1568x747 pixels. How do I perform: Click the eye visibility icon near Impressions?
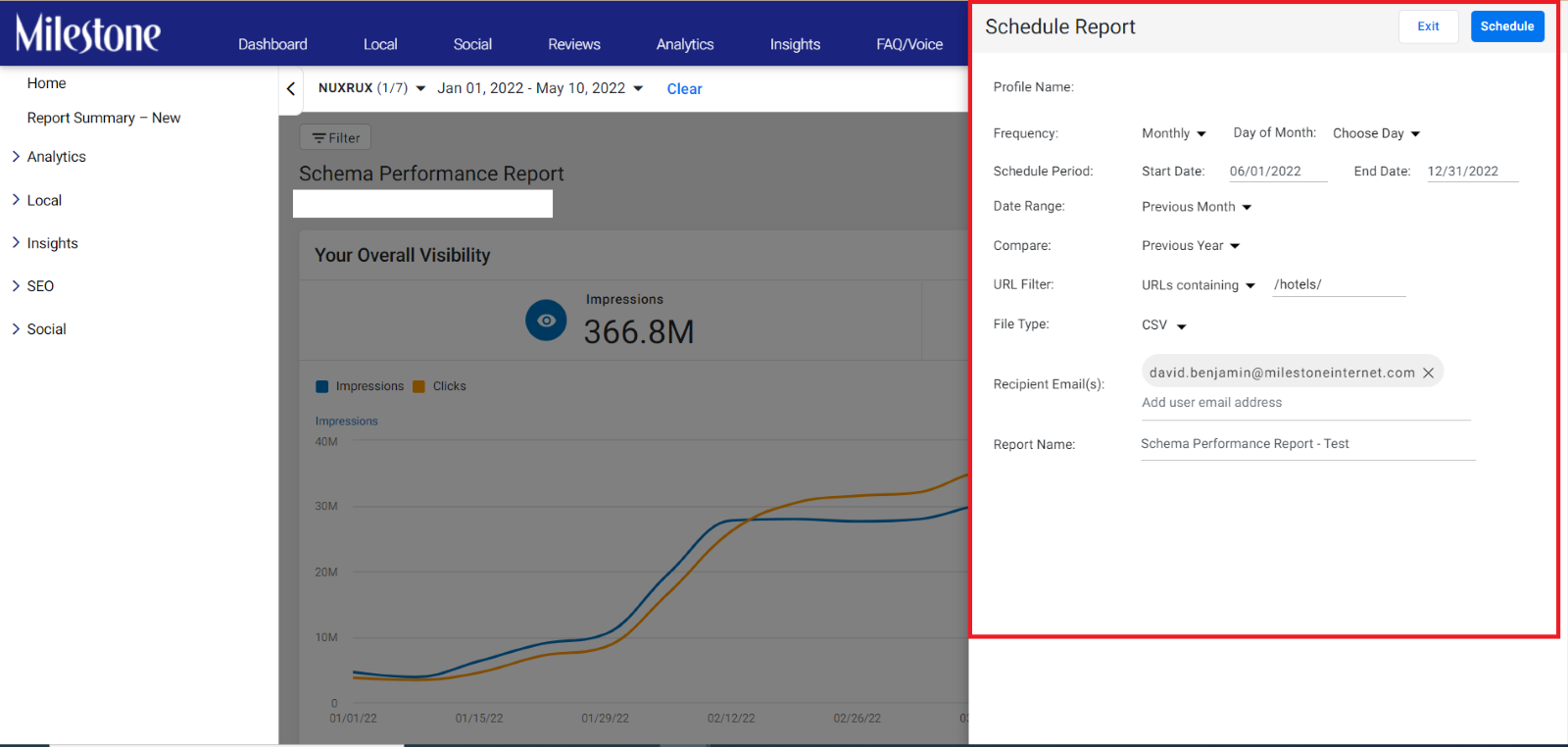(x=546, y=321)
